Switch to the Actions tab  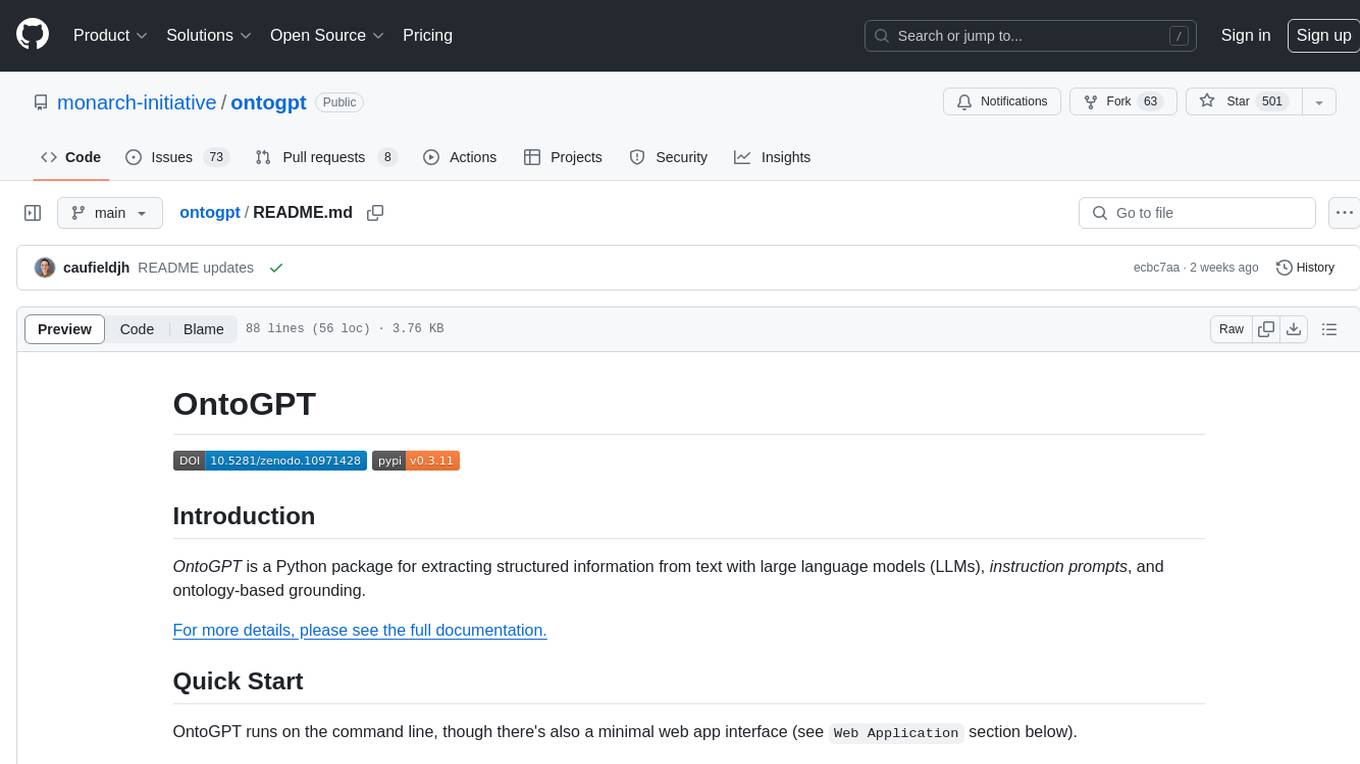pos(460,157)
